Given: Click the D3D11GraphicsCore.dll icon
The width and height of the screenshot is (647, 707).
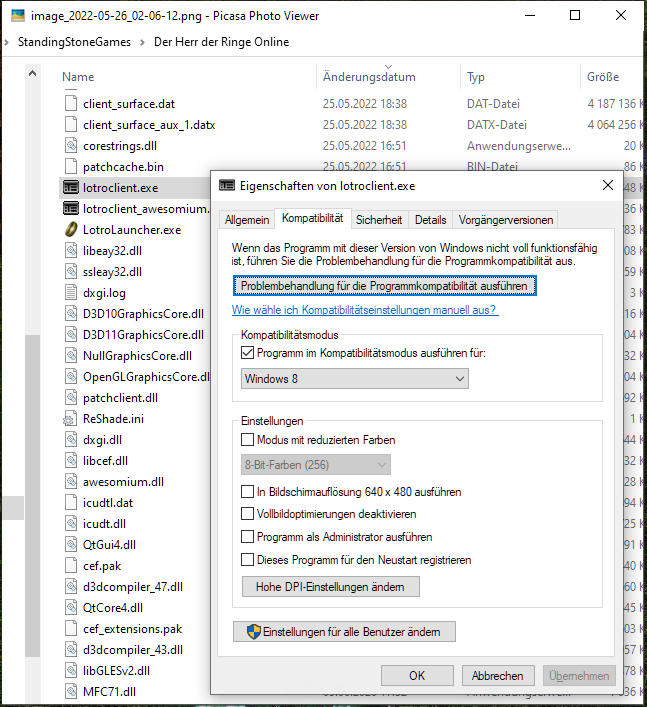Looking at the screenshot, I should click(71, 335).
